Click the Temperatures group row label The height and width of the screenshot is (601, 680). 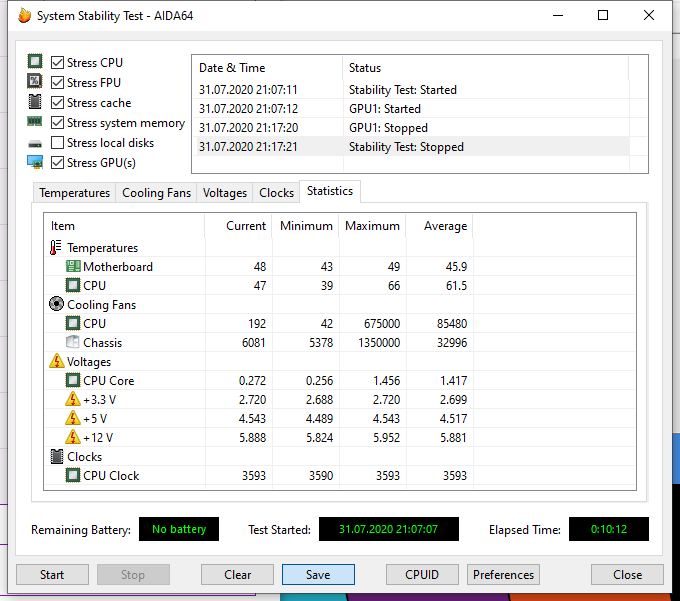(102, 248)
